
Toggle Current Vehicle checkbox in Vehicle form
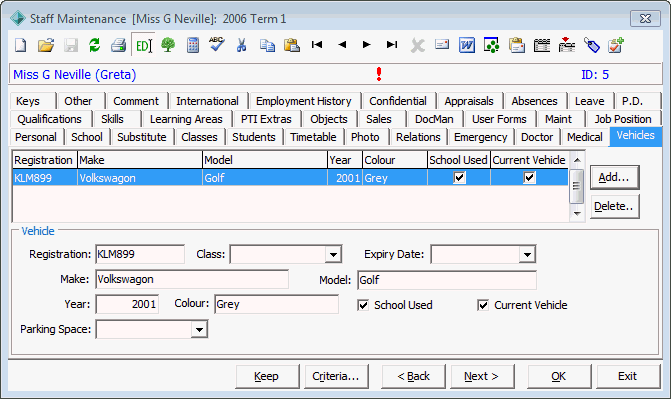click(483, 305)
